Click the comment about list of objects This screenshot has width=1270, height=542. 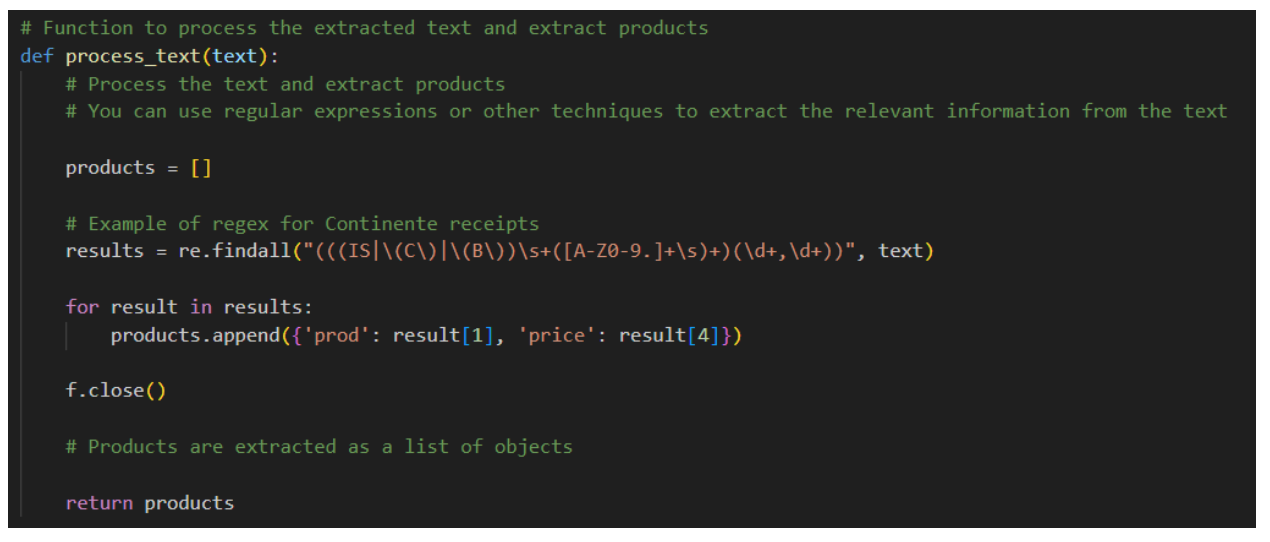pyautogui.click(x=319, y=447)
